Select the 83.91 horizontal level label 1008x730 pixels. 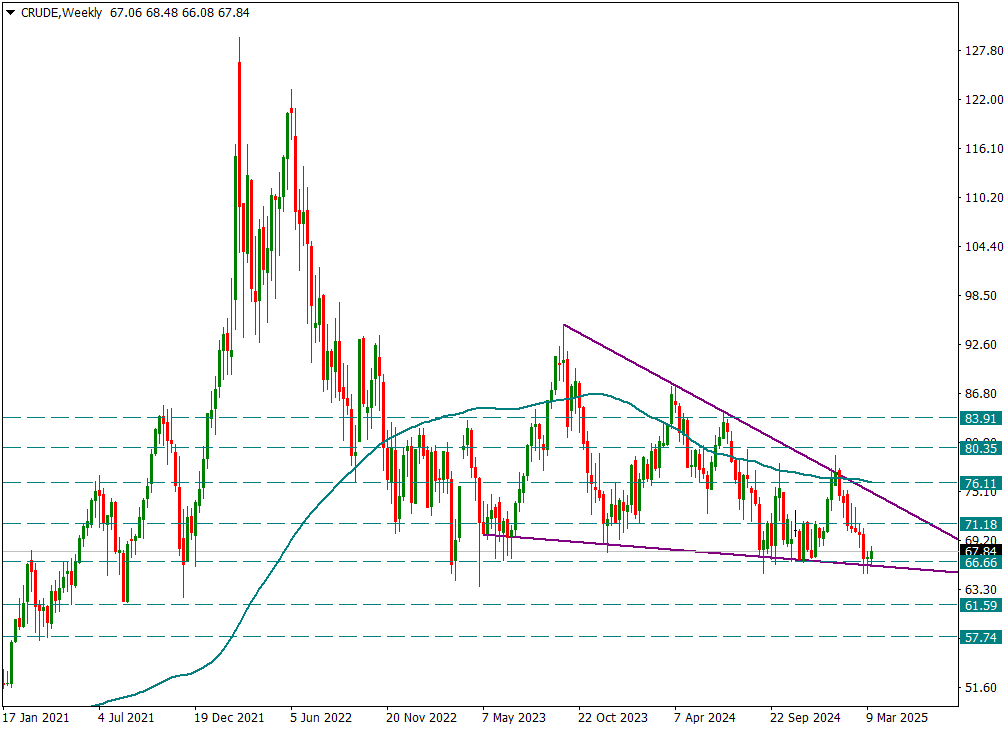coord(981,418)
